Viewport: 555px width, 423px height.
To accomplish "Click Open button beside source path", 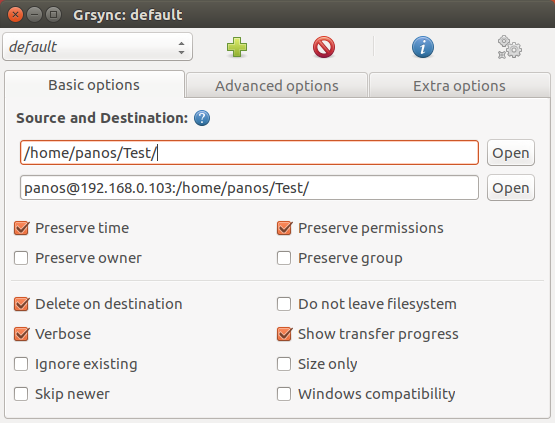I will click(511, 153).
